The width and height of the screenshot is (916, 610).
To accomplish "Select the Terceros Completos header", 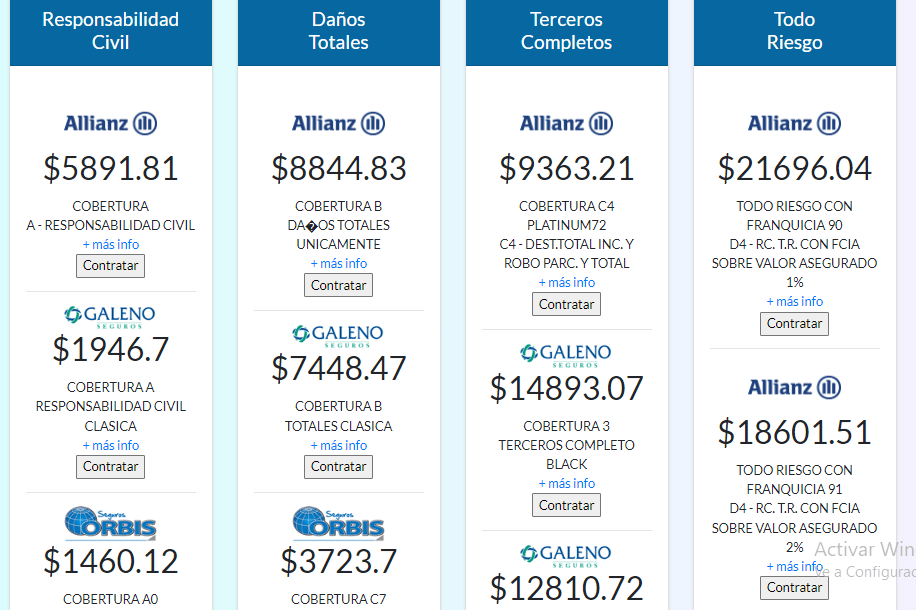I will (566, 30).
